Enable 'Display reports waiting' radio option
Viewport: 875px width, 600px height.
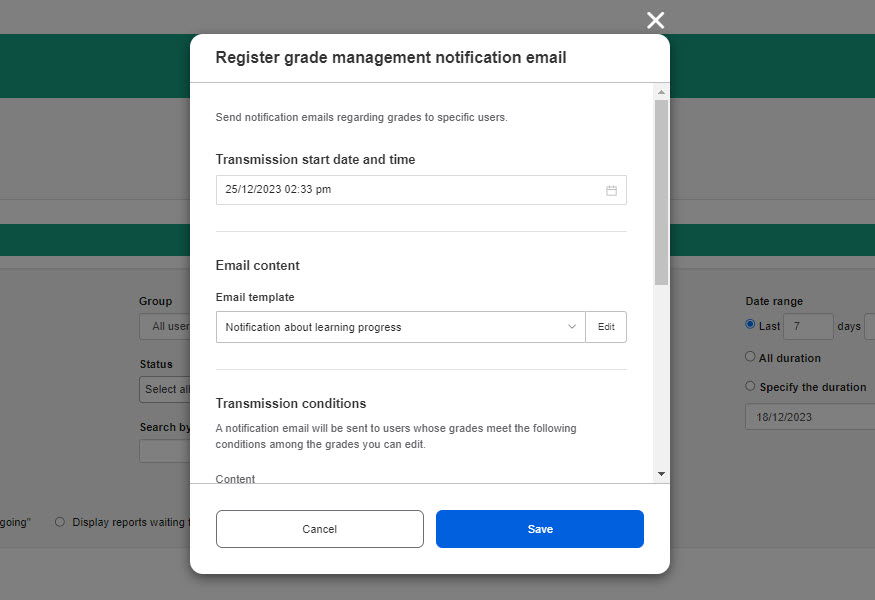tap(60, 522)
